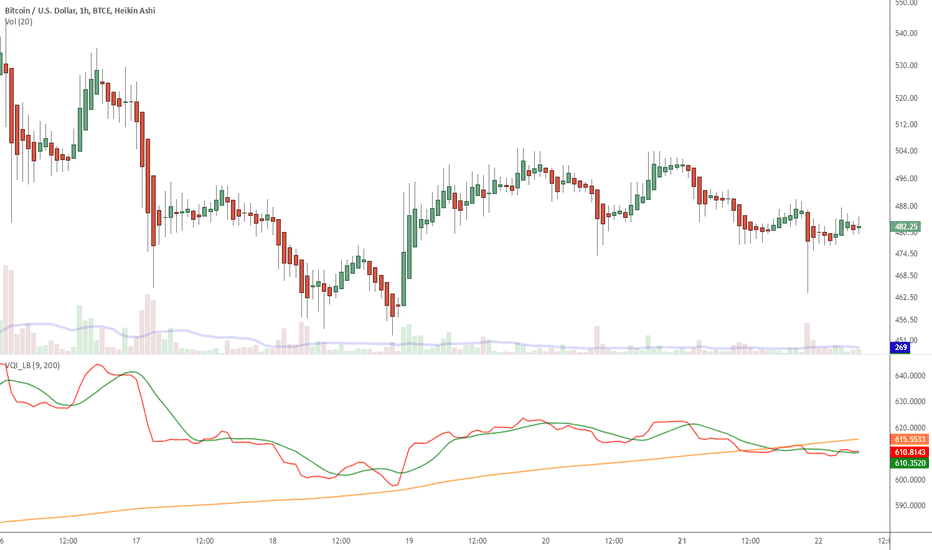
Task: Click the date label 22 on time axis
Action: coord(818,541)
